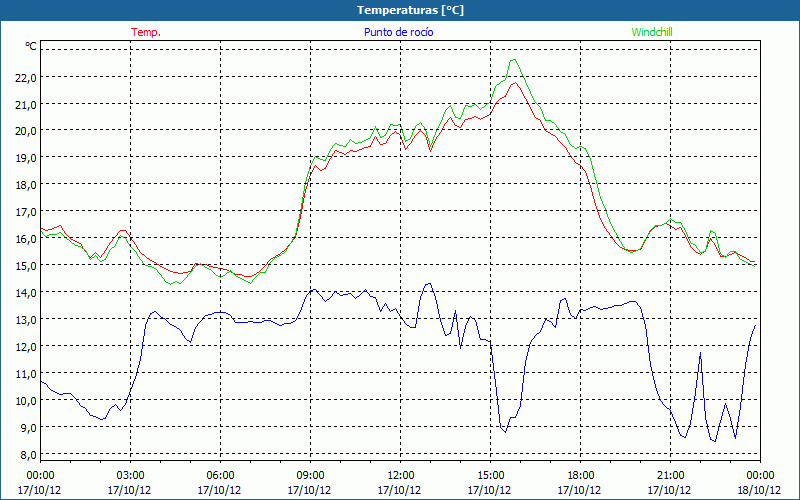Click the "17/10/12" date beneath 21:00
The width and height of the screenshot is (800, 500).
coord(669,490)
